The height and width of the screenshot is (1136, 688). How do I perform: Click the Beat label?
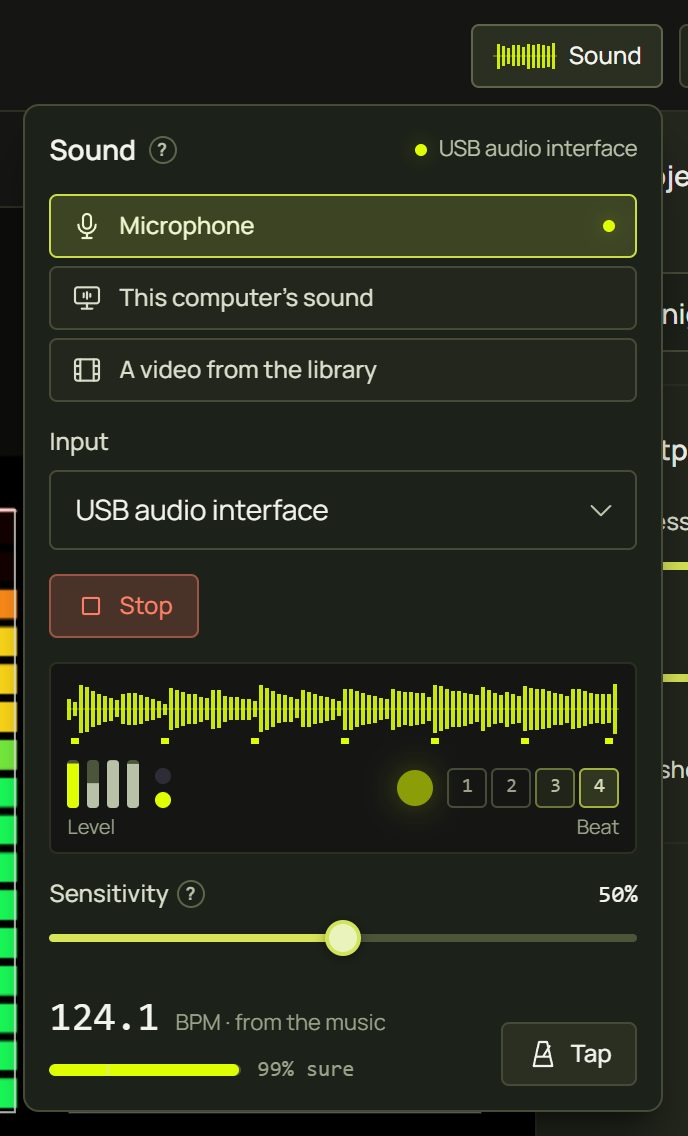pyautogui.click(x=597, y=827)
